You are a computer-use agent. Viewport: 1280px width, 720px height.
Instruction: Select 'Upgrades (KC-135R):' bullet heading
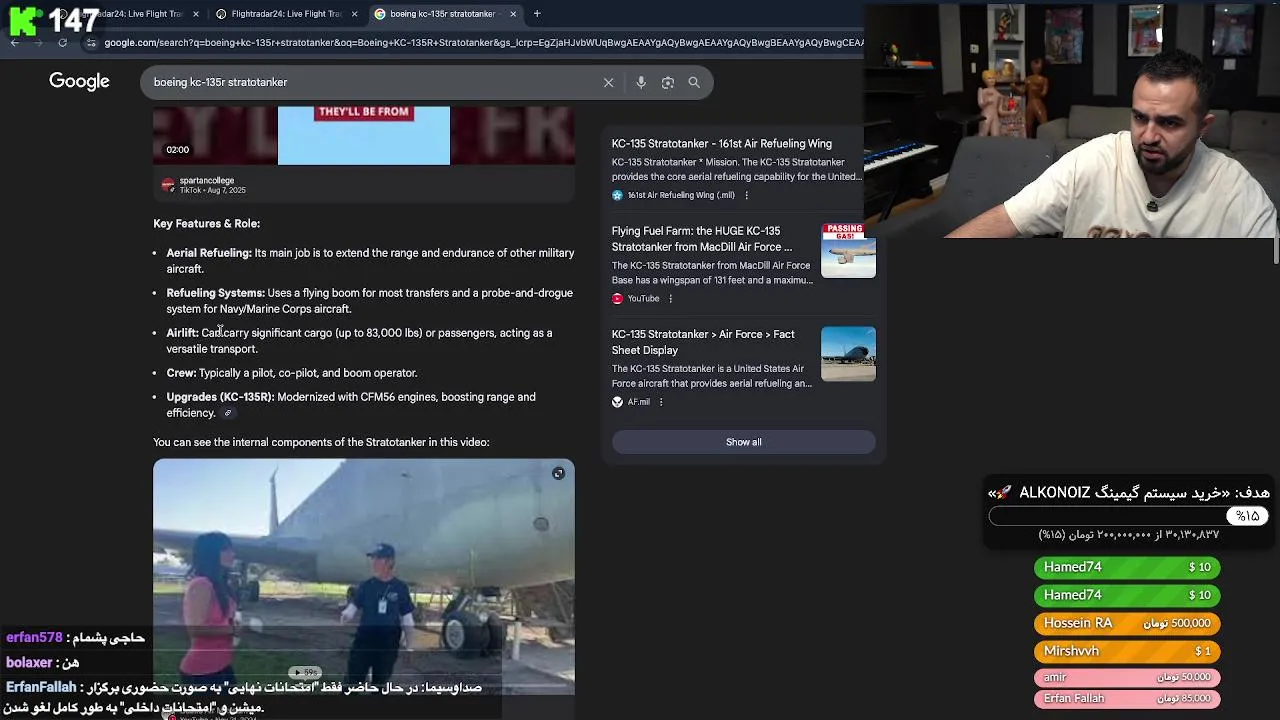[220, 397]
